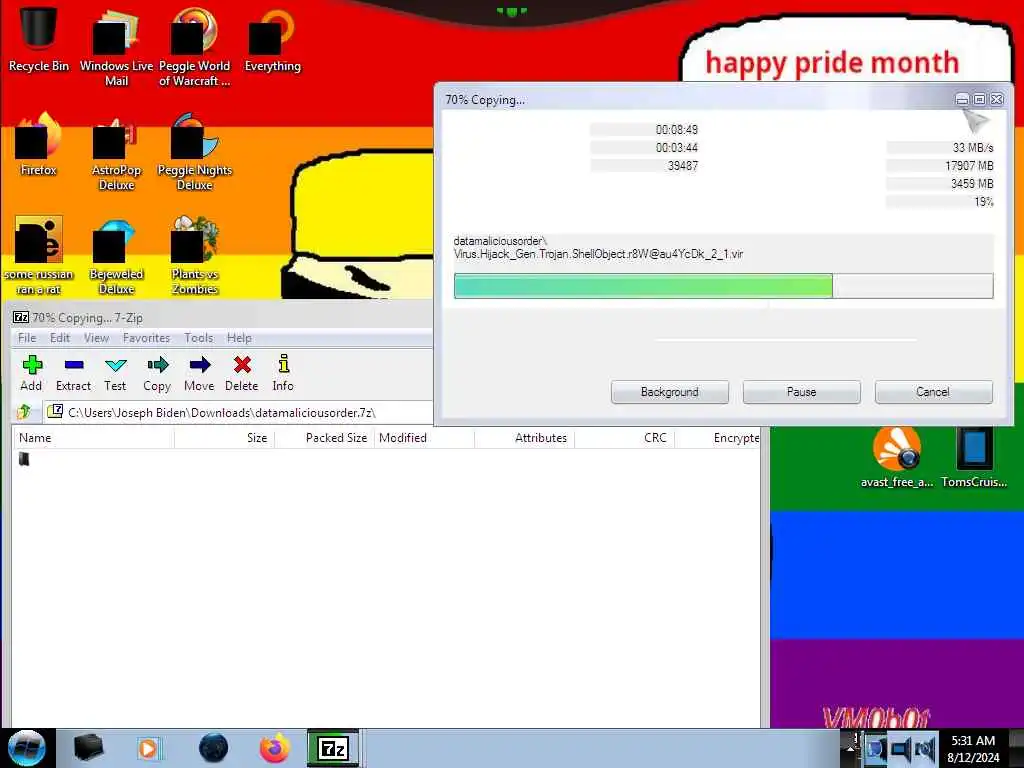The image size is (1024, 768).
Task: Open the Recycle Bin desktop icon
Action: (x=39, y=39)
